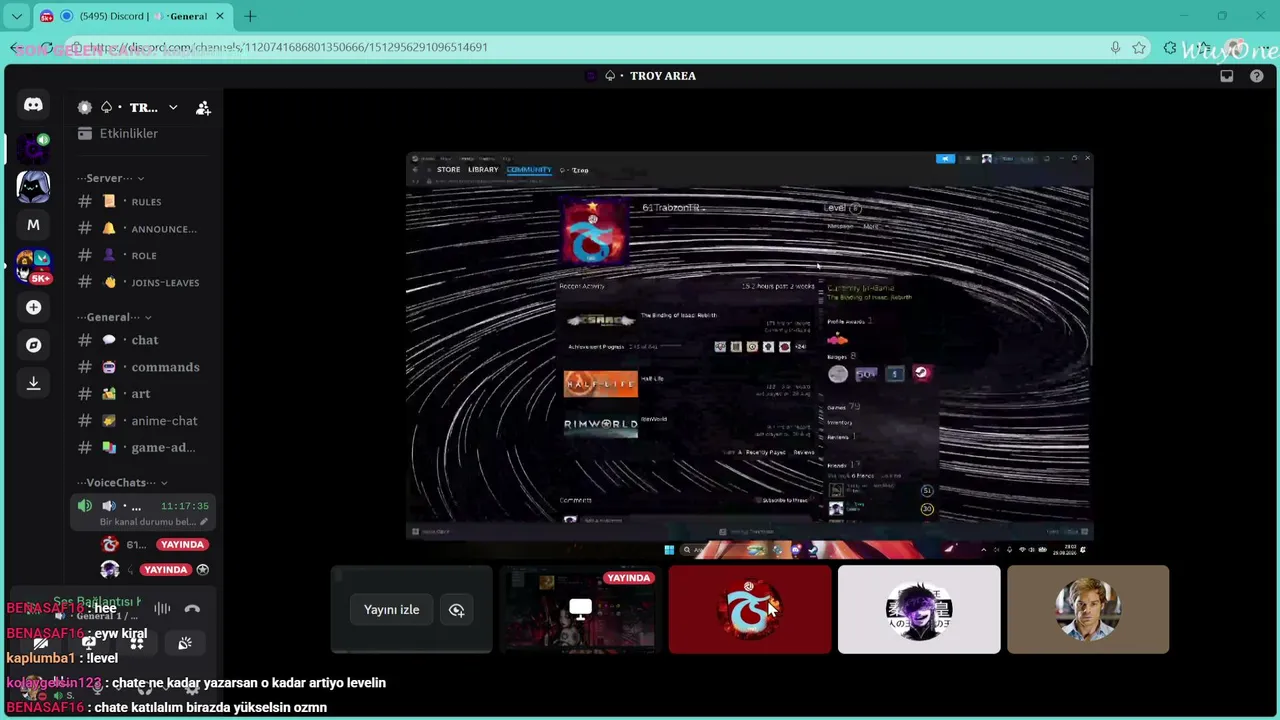Image resolution: width=1280 pixels, height=720 pixels.
Task: Open Etkinlikler events entry
Action: point(130,134)
